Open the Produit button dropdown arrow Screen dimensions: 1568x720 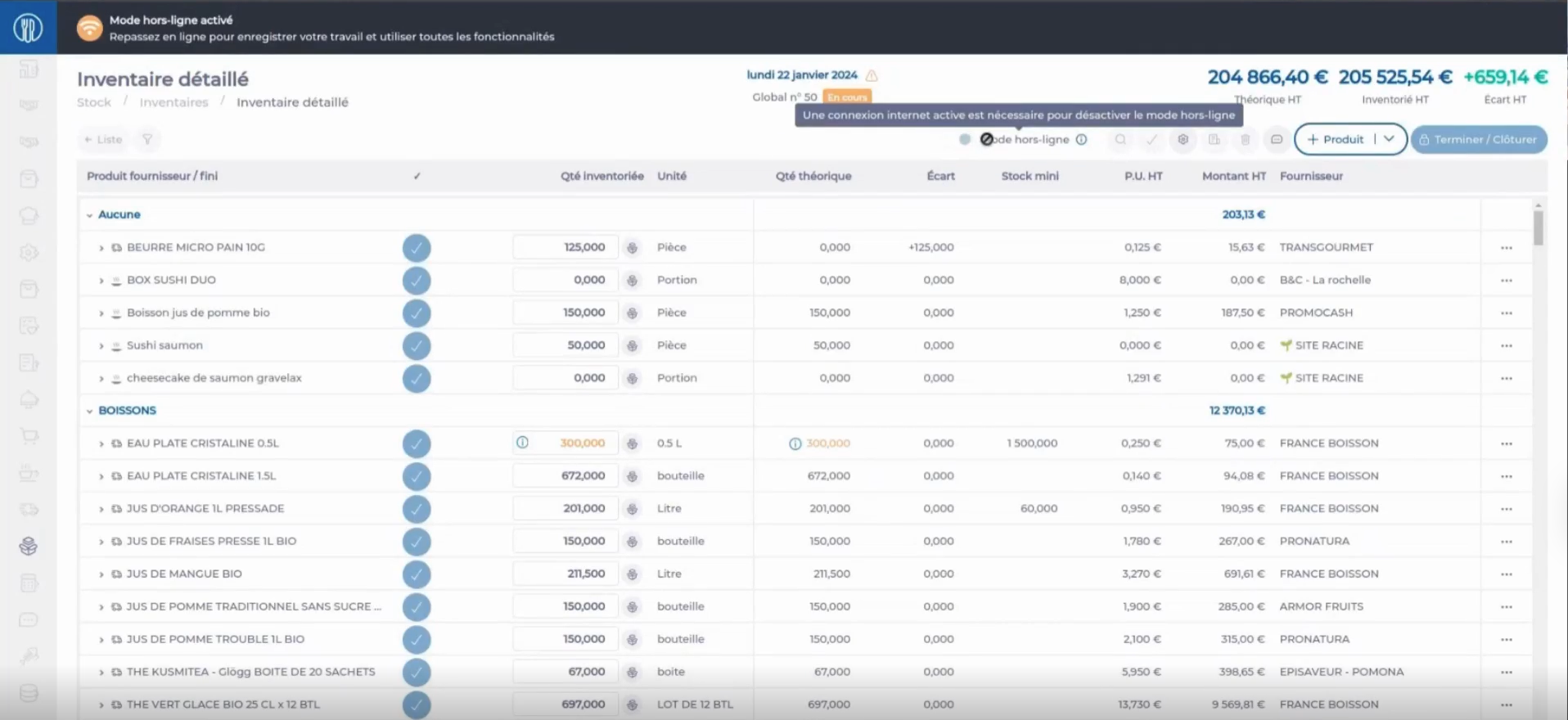tap(1389, 139)
